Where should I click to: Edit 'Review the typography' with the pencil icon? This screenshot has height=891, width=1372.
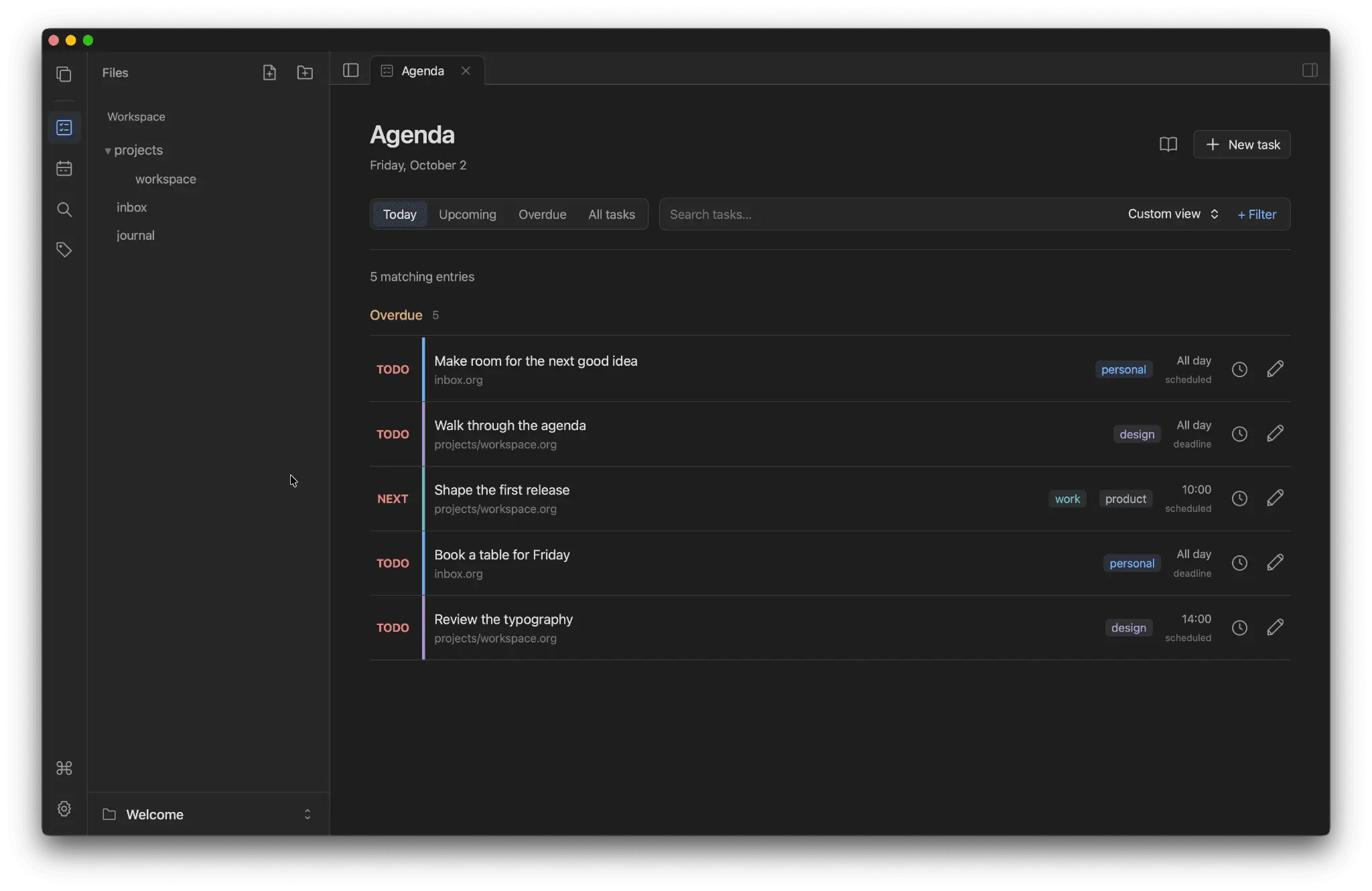point(1276,628)
